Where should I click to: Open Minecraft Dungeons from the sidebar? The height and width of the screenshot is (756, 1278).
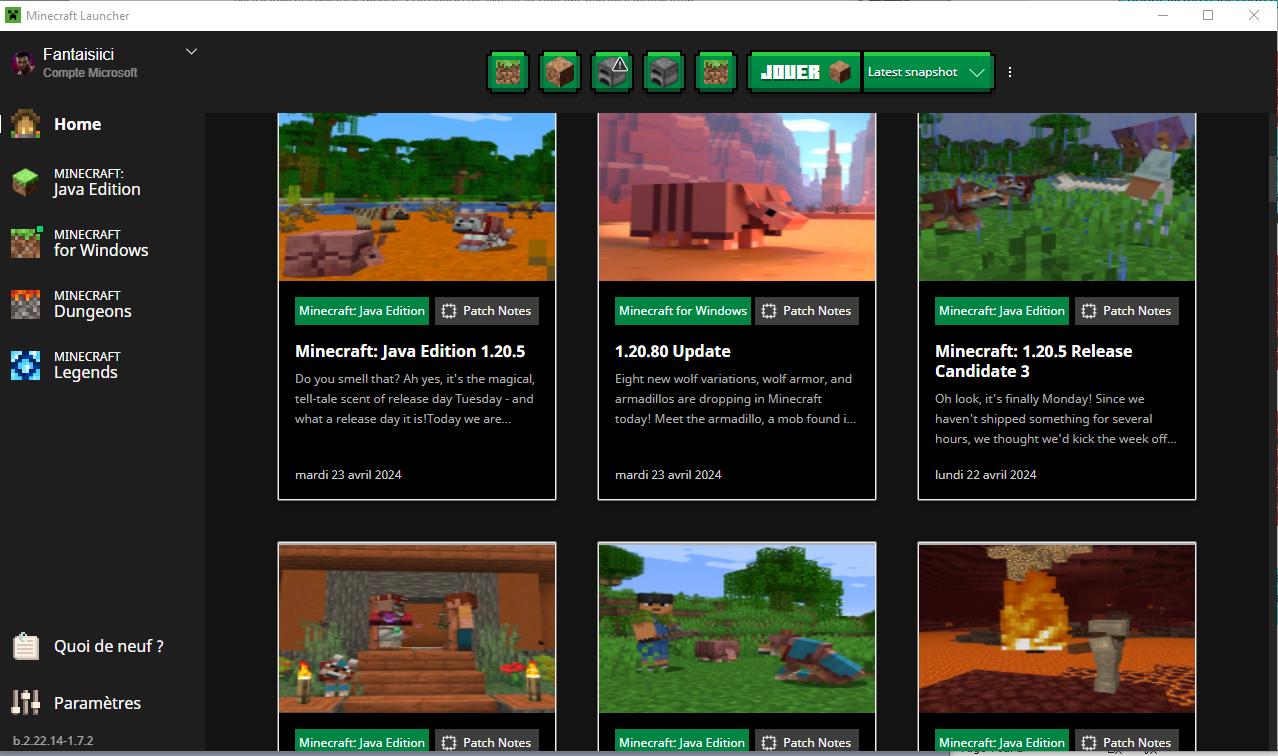click(x=92, y=304)
